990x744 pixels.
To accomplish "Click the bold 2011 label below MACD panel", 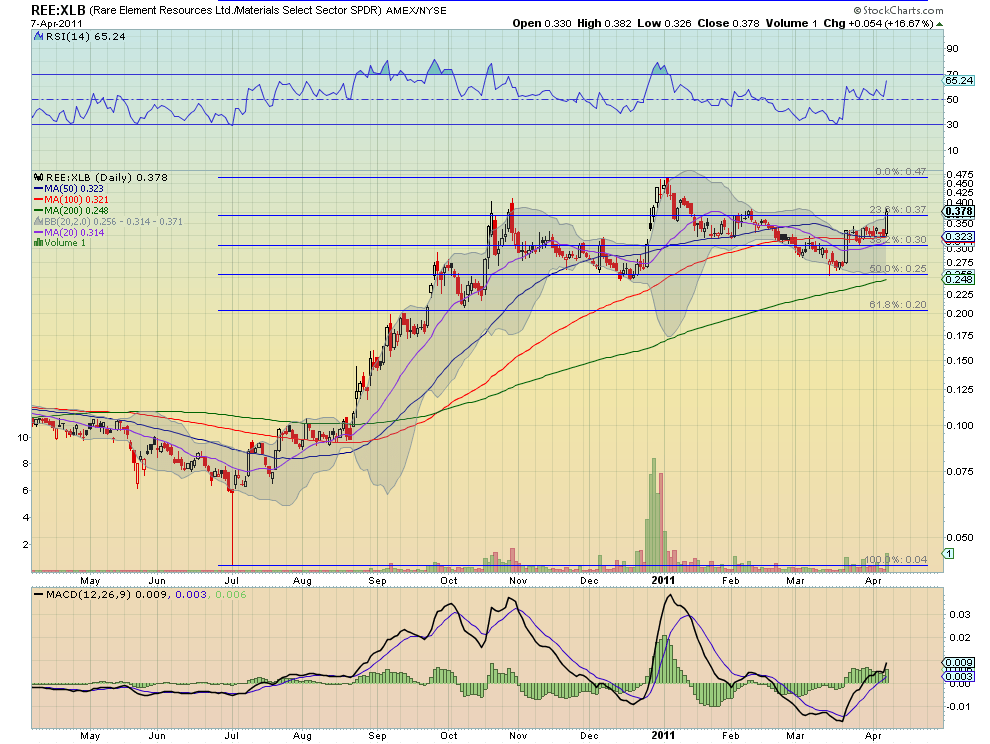I will 664,735.
